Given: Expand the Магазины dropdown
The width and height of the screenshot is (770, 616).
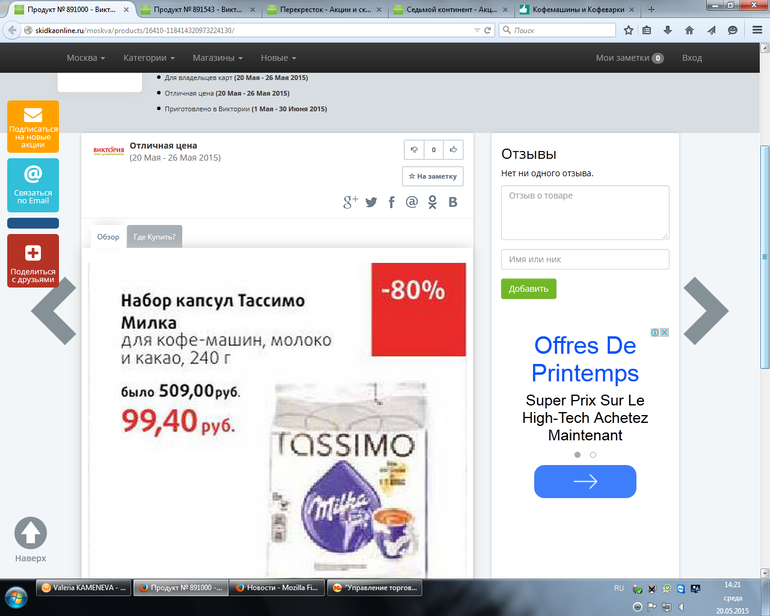Looking at the screenshot, I should (x=220, y=58).
